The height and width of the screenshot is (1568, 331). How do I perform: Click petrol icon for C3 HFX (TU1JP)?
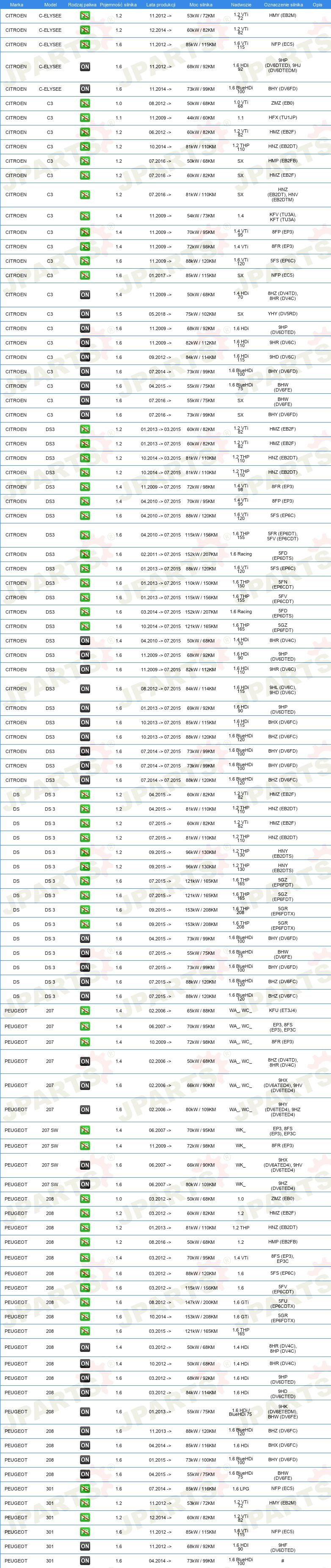(x=85, y=117)
